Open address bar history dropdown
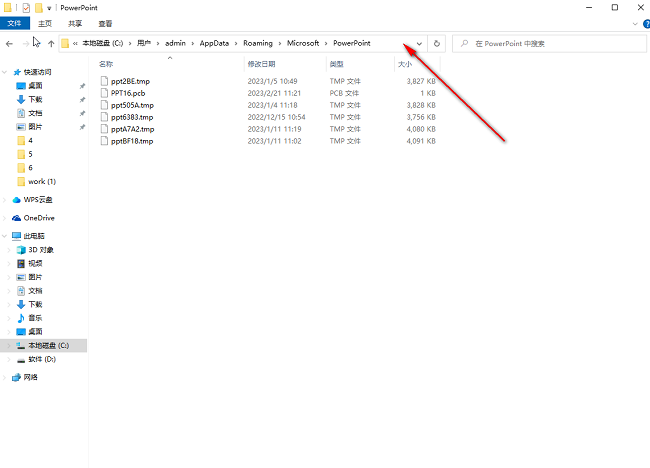 click(x=419, y=44)
